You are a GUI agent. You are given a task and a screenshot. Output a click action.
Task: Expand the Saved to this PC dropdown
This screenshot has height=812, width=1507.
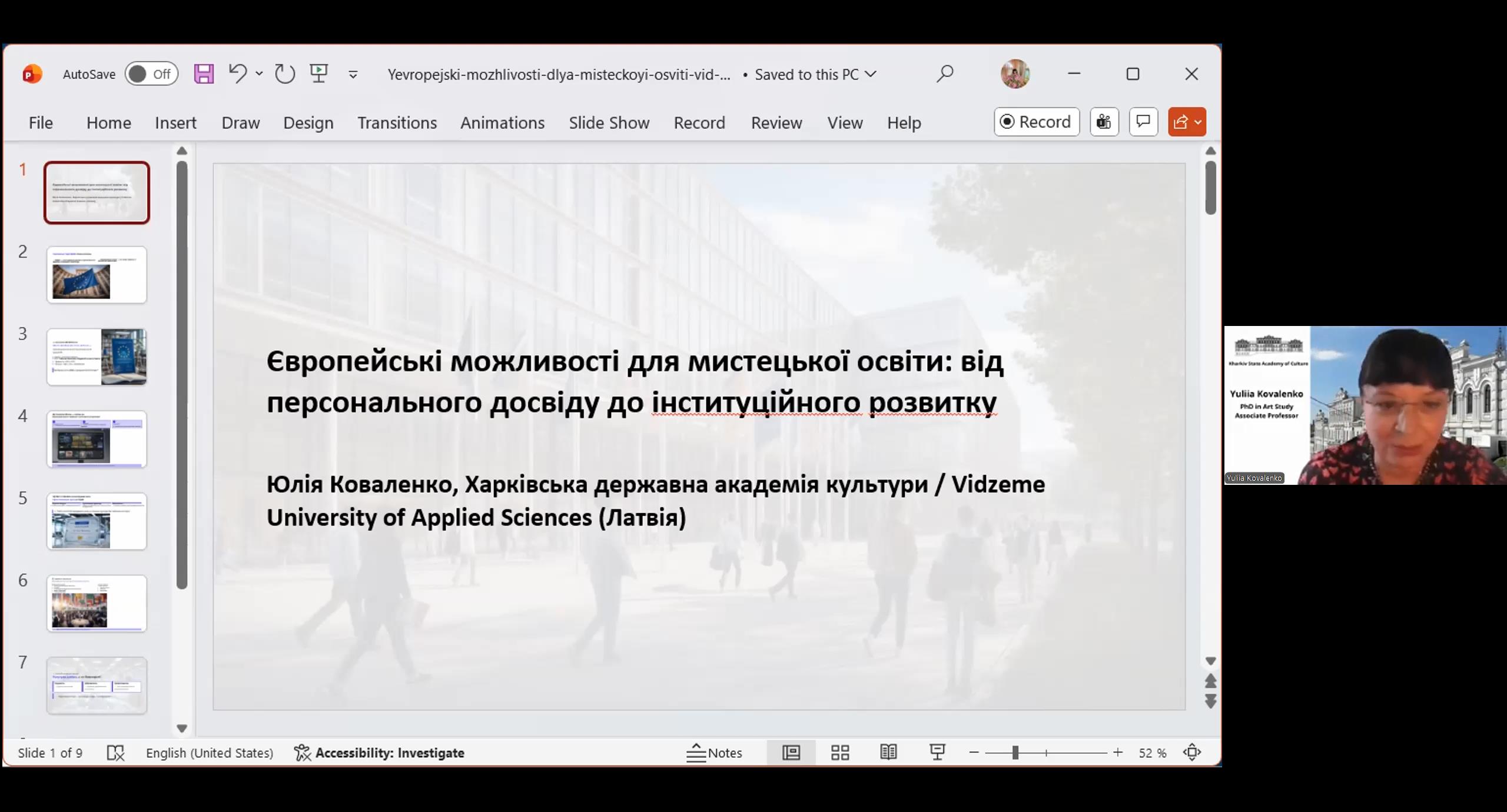(x=872, y=74)
